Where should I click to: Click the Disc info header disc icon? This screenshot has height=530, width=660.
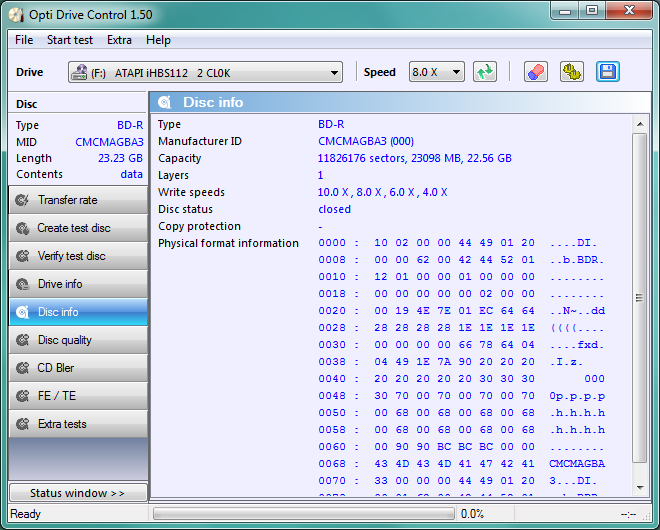(165, 102)
